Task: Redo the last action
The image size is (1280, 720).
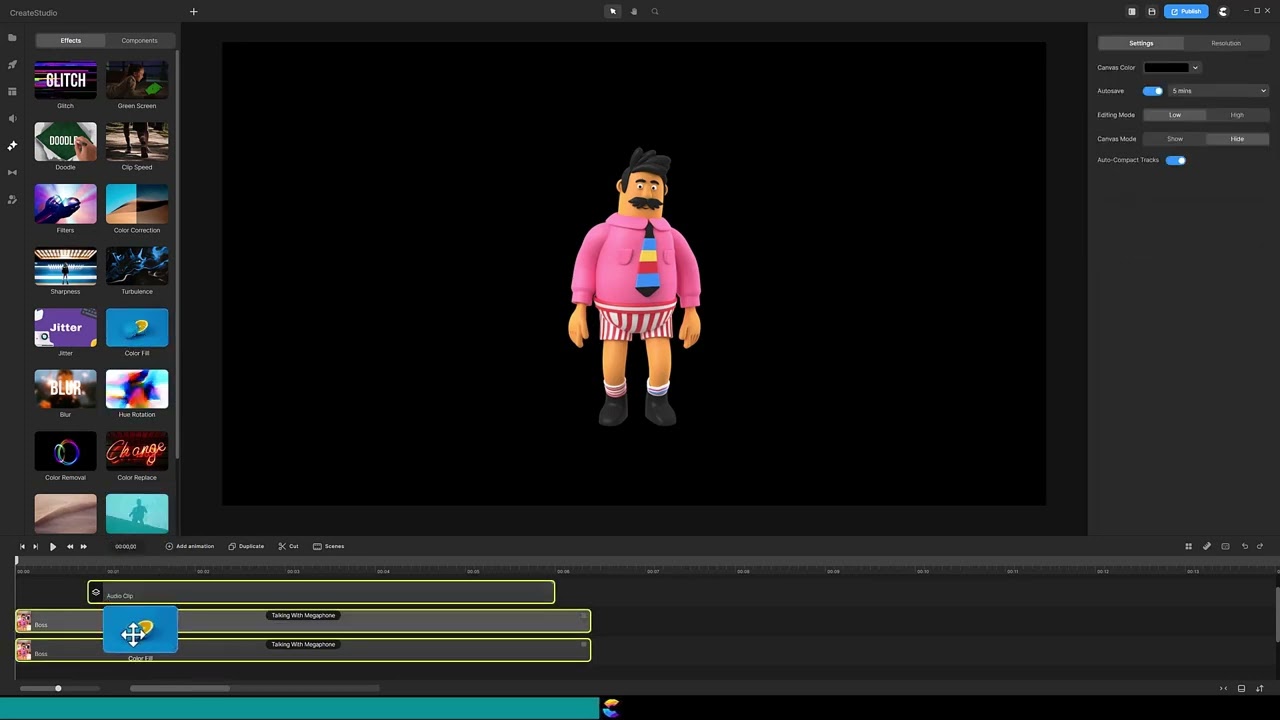Action: (1260, 546)
